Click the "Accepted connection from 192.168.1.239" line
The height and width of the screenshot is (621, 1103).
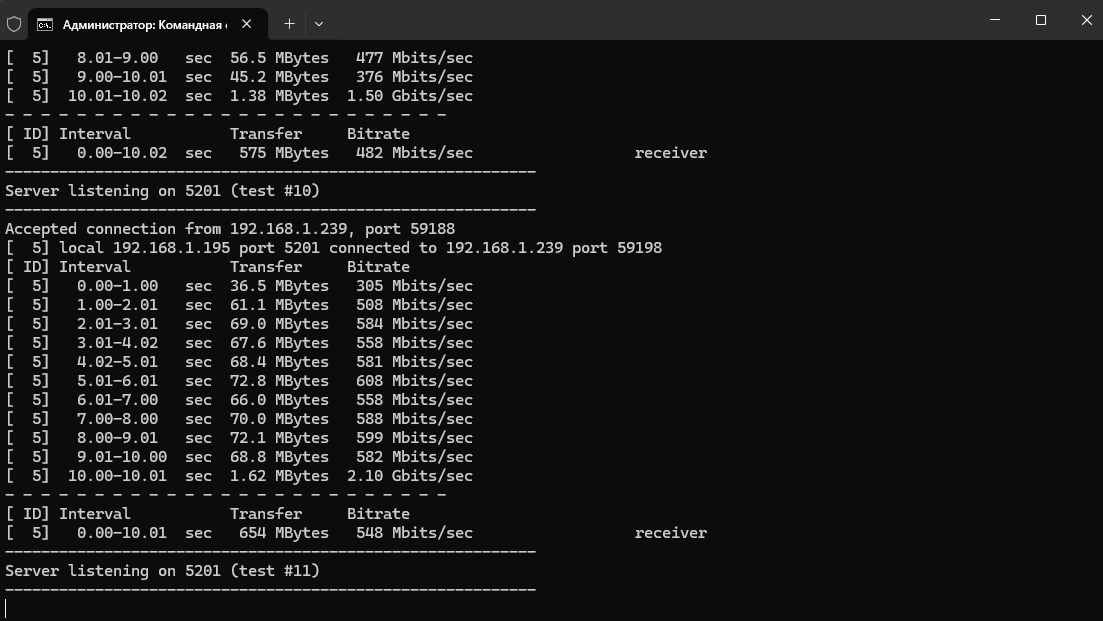pyautogui.click(x=230, y=229)
